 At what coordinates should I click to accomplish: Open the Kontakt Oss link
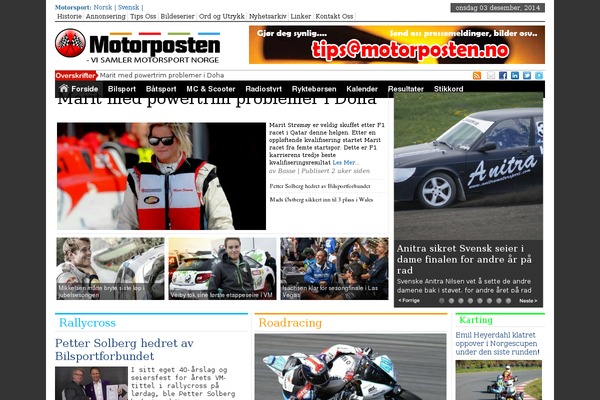(x=334, y=16)
